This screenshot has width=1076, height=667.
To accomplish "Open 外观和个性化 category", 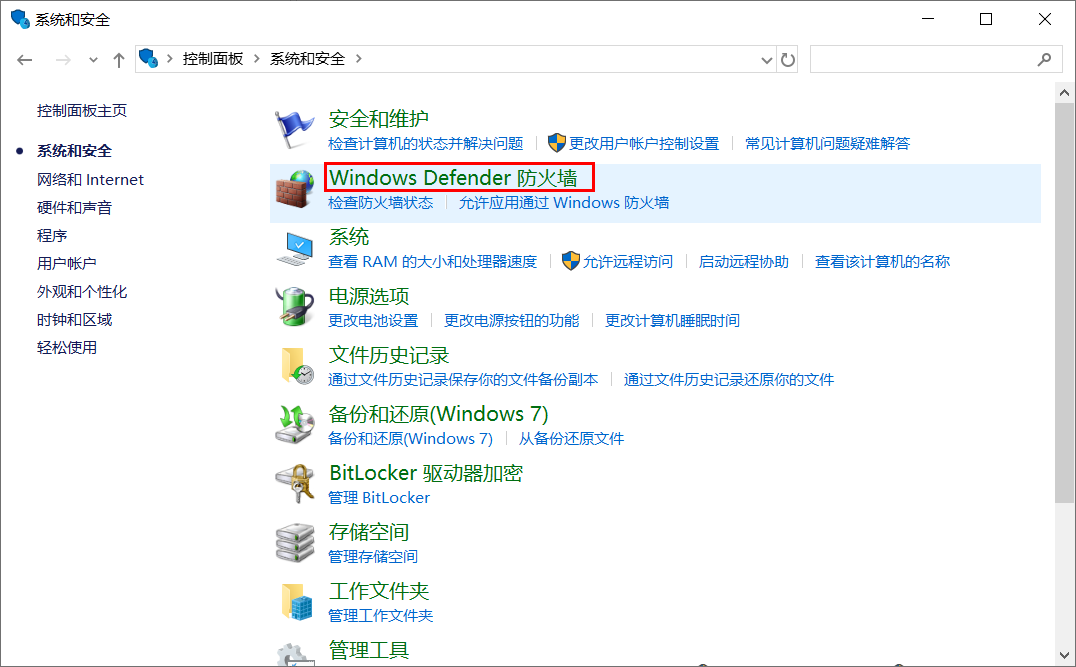I will pyautogui.click(x=82, y=292).
